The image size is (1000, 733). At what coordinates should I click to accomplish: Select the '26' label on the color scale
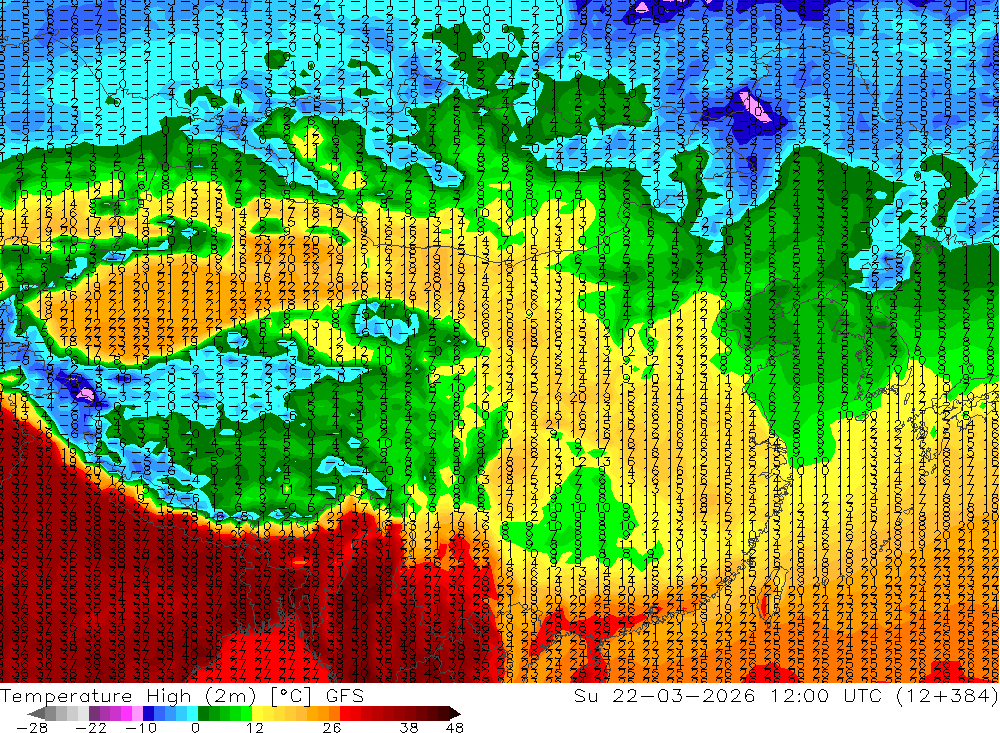pos(332,727)
